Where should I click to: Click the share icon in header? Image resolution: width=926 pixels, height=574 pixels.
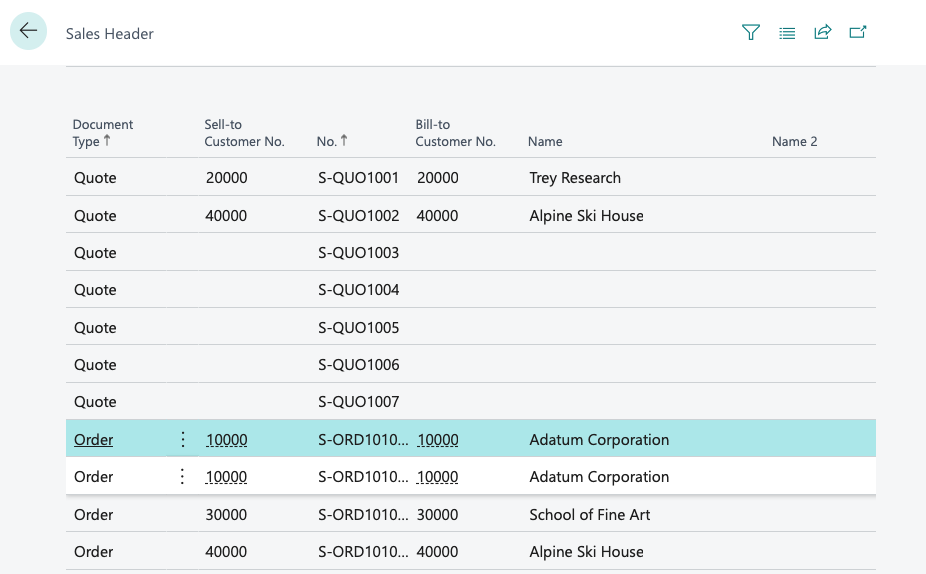click(823, 32)
